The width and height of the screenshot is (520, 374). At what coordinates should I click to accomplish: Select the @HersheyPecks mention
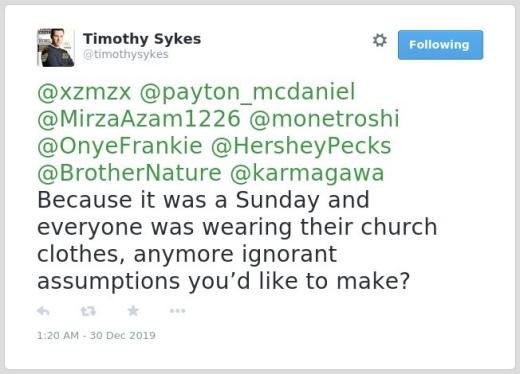click(301, 146)
